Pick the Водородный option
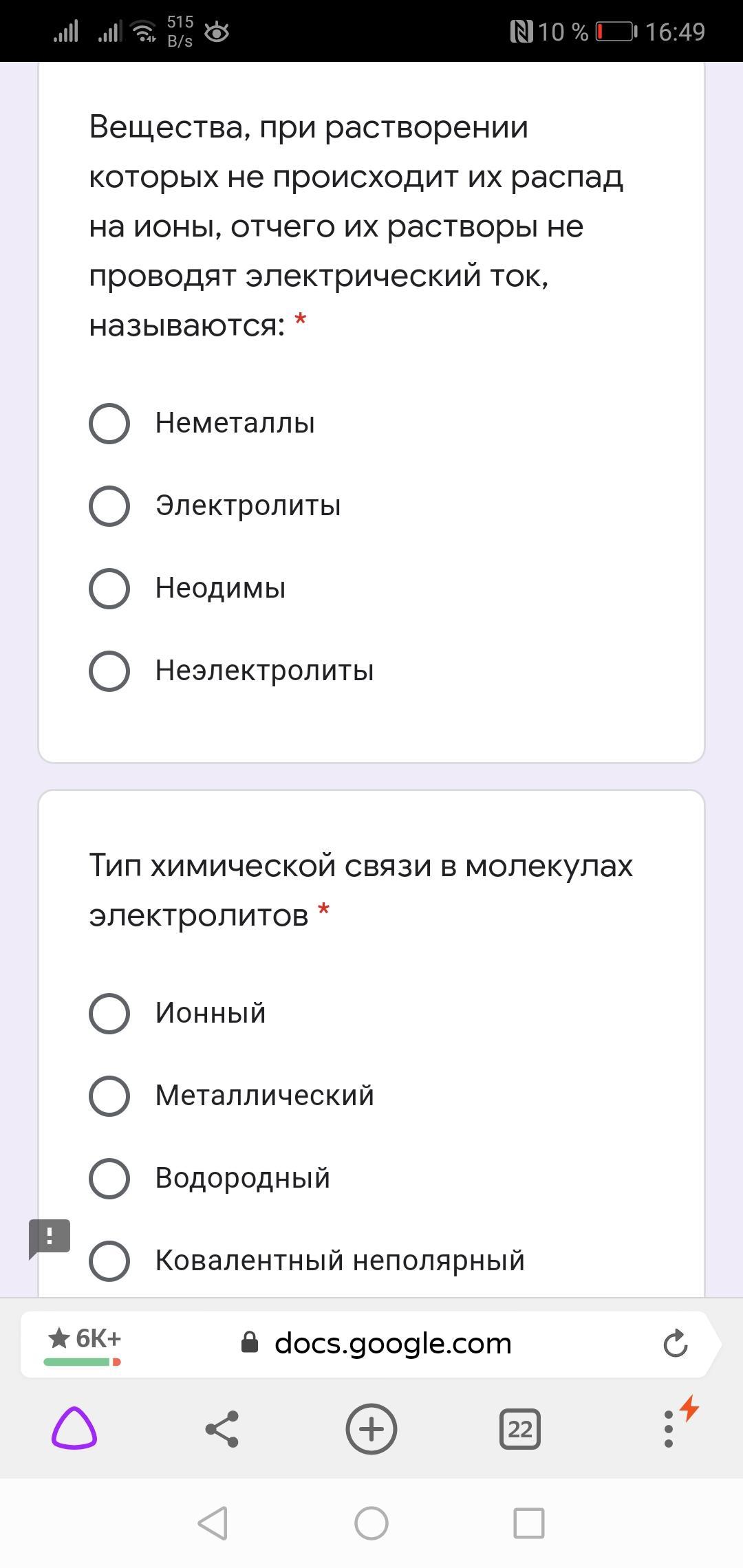Viewport: 743px width, 1568px height. pyautogui.click(x=109, y=1178)
